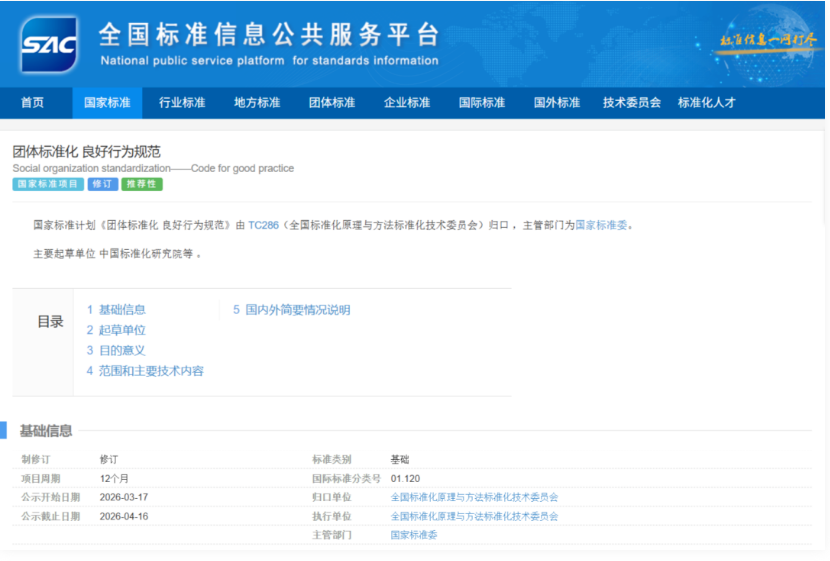
Task: Open the 归口单位 committee link
Action: pyautogui.click(x=474, y=497)
